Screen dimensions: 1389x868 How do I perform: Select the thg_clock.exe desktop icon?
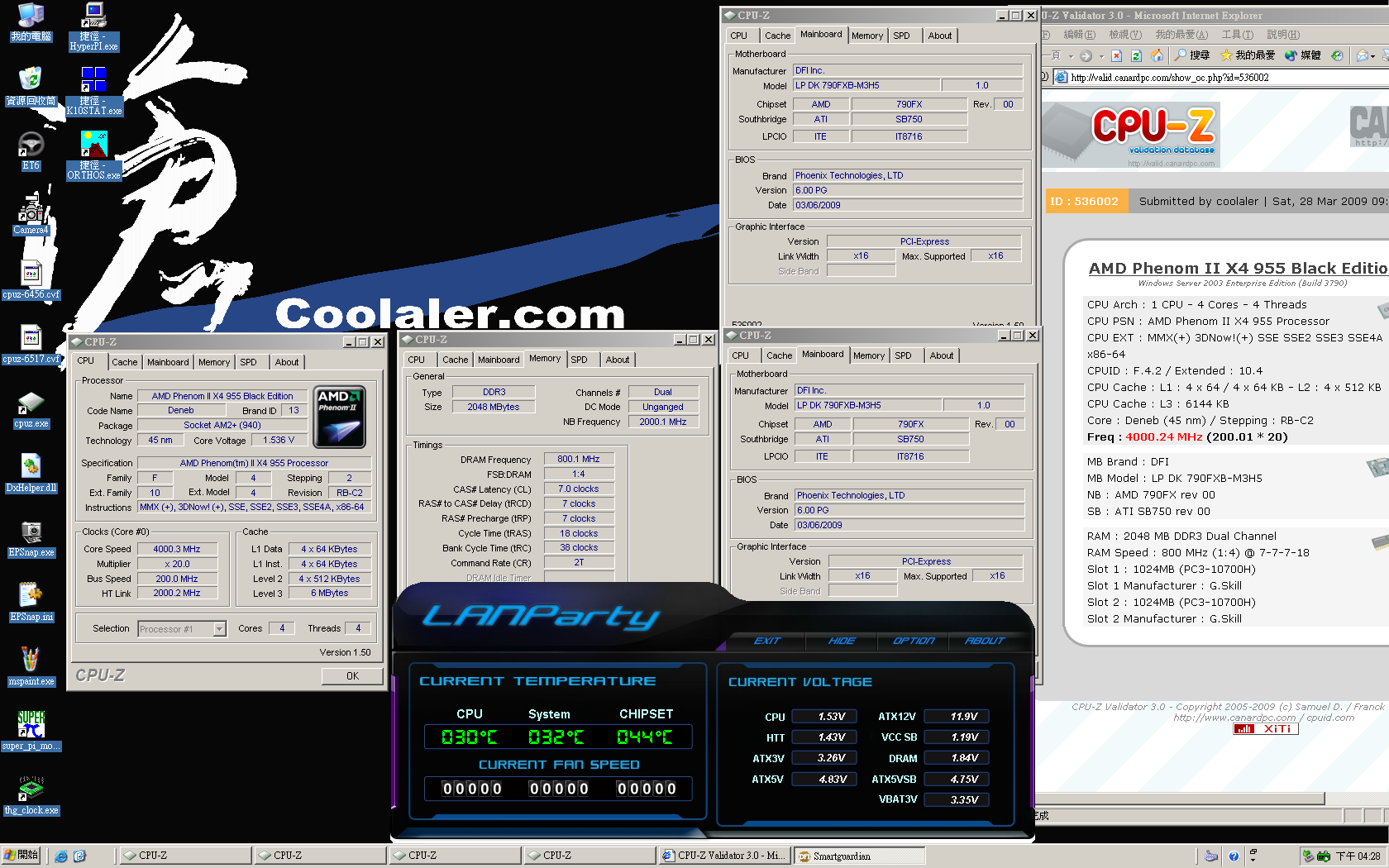click(x=31, y=795)
